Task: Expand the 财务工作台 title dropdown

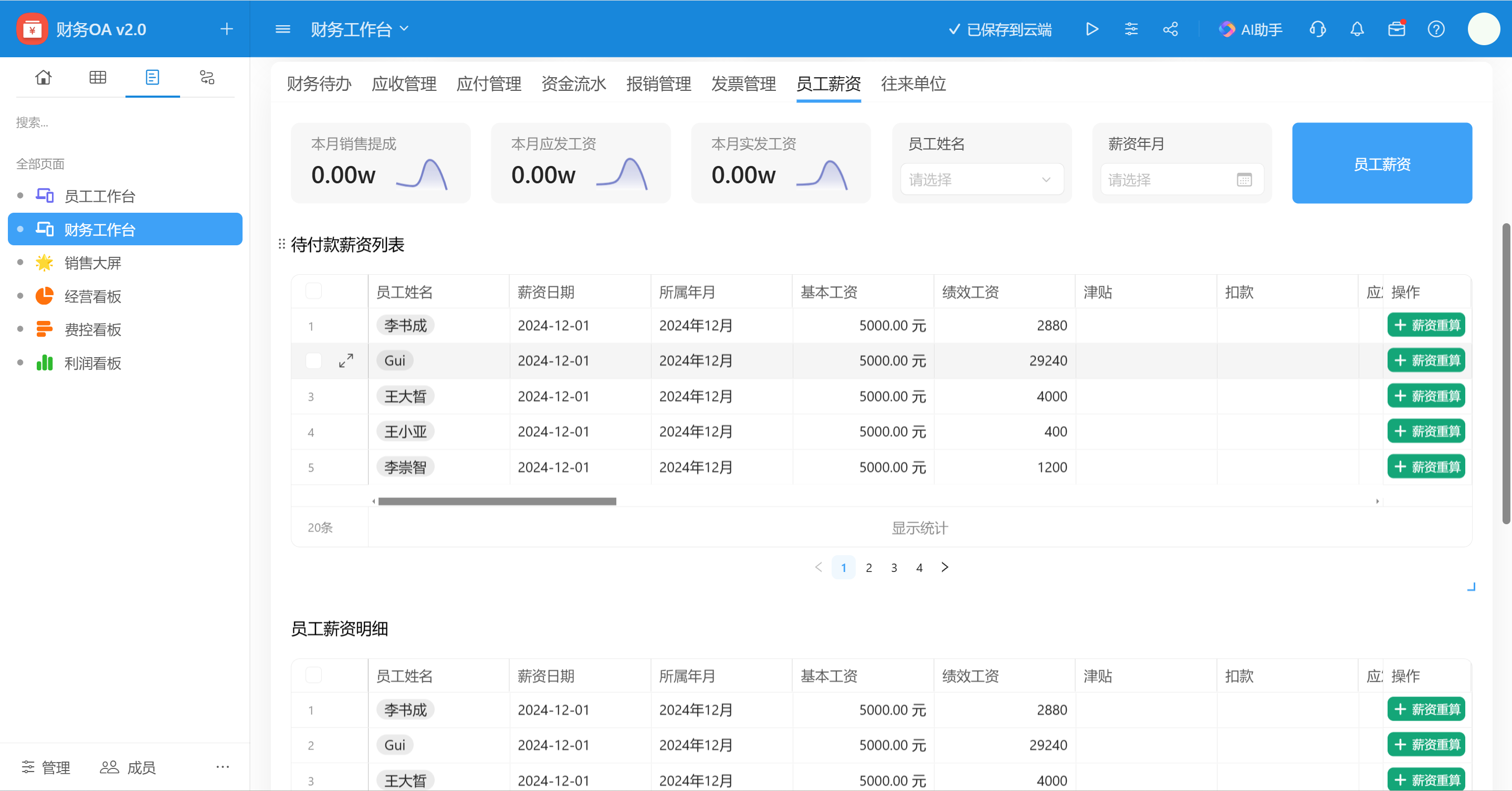Action: click(x=359, y=29)
